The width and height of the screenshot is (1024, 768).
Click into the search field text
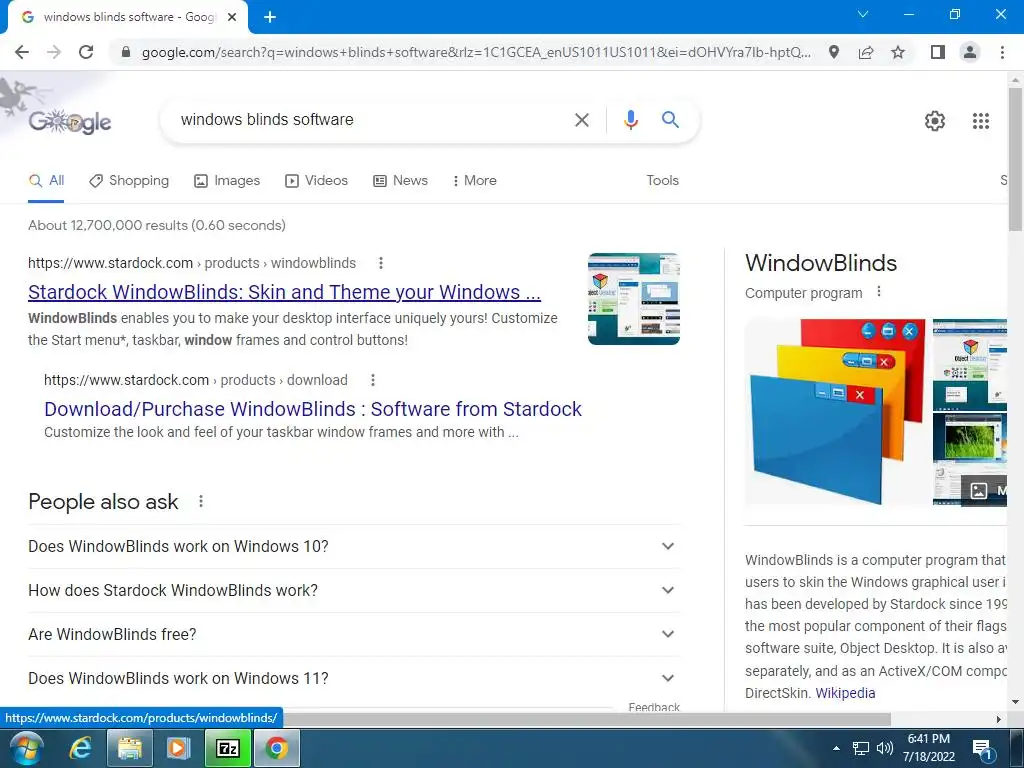click(x=267, y=120)
